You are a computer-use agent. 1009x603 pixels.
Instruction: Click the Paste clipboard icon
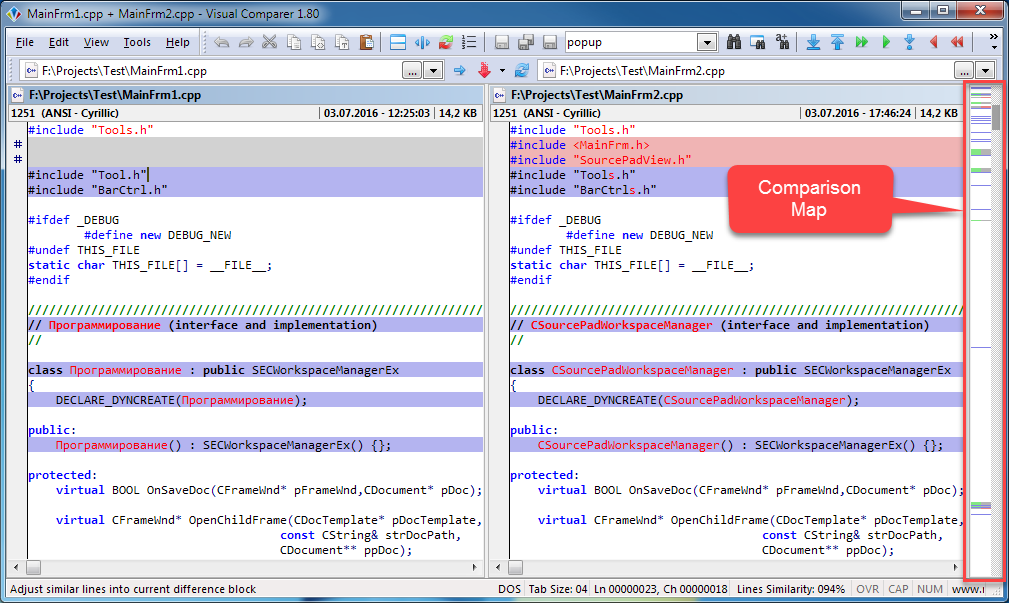click(366, 42)
